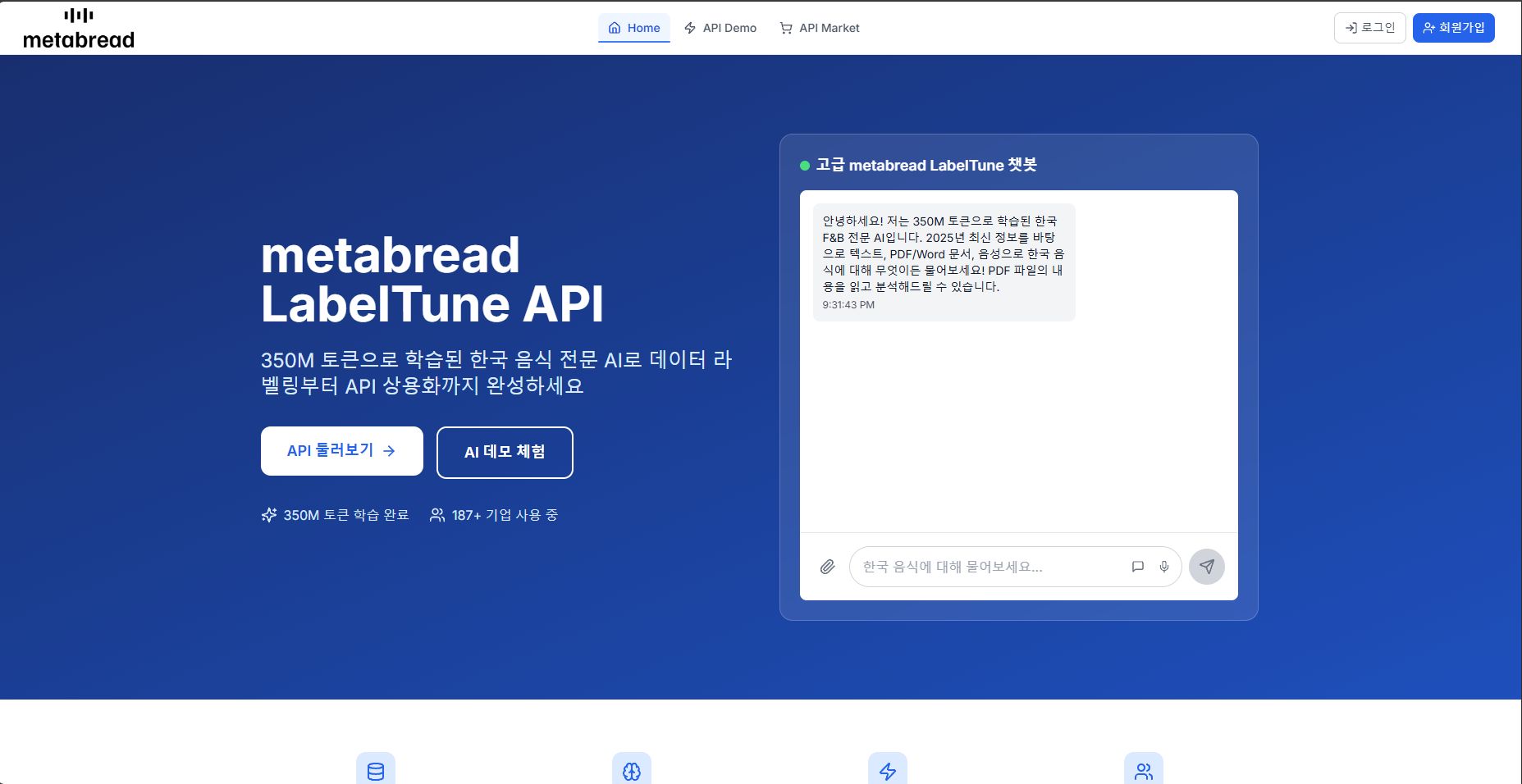Click the chatbot greeting message bubble
The image size is (1522, 784).
(x=944, y=262)
